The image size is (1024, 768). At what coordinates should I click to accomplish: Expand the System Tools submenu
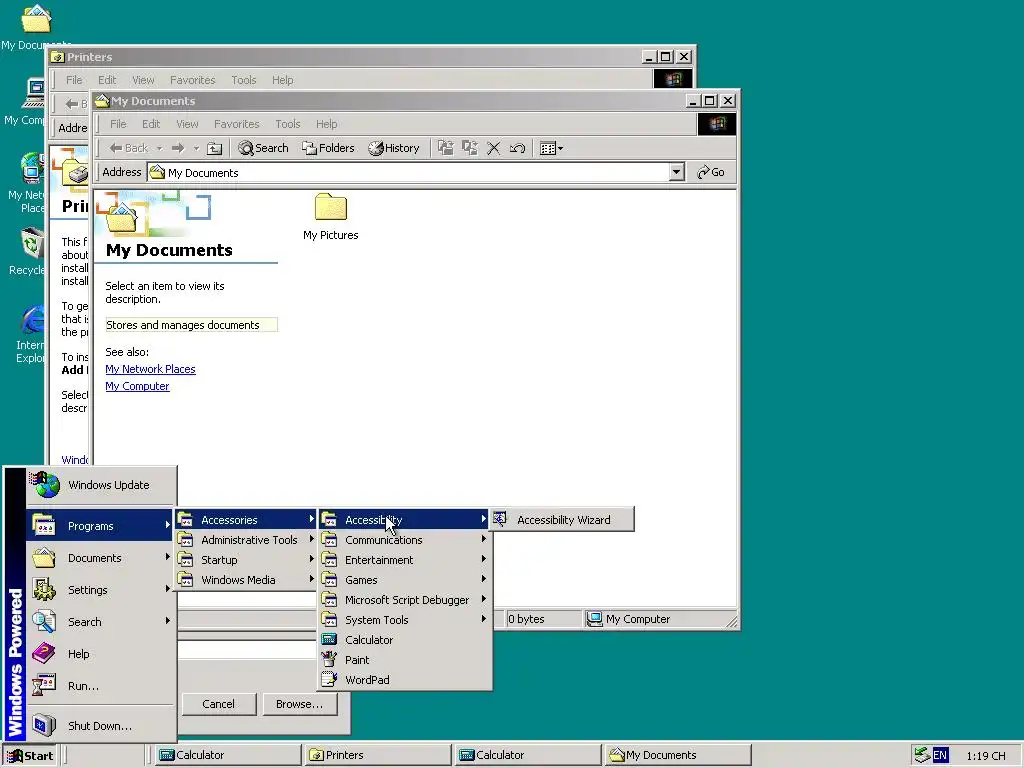click(405, 620)
